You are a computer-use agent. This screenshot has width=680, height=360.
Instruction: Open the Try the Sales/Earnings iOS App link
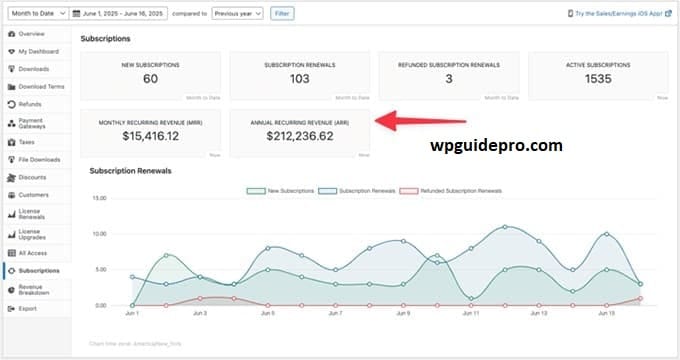(619, 13)
